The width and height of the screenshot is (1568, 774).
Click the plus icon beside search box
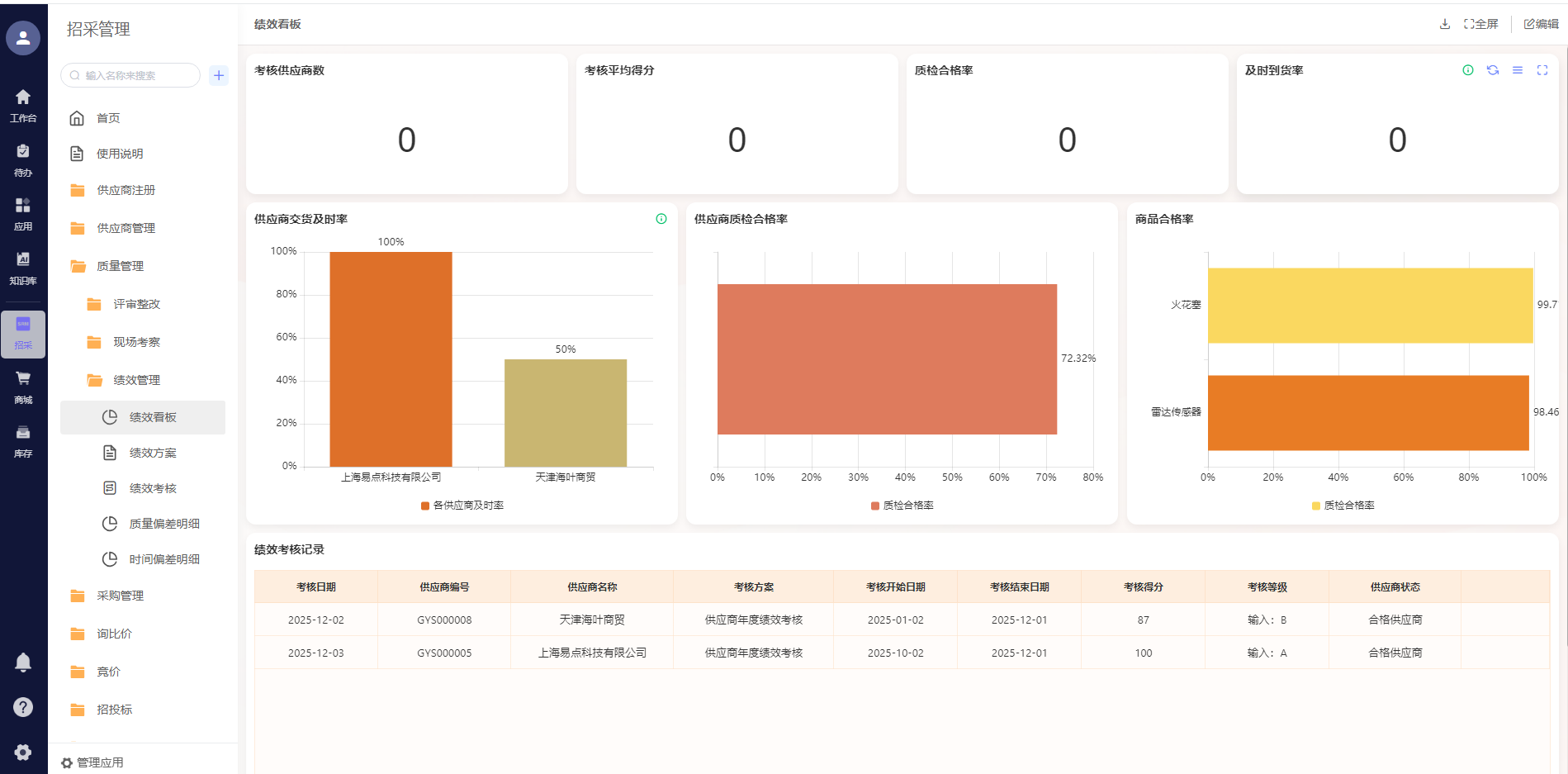point(219,75)
